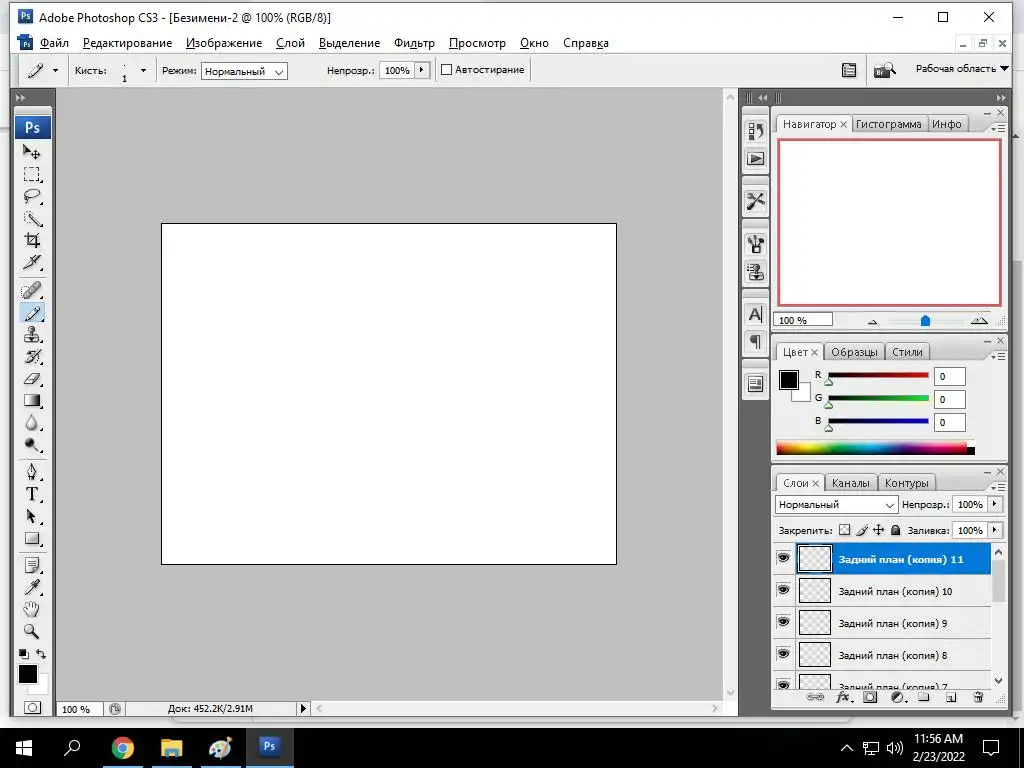Select the Hand tool
Screen dimensions: 1024x768
tap(32, 609)
